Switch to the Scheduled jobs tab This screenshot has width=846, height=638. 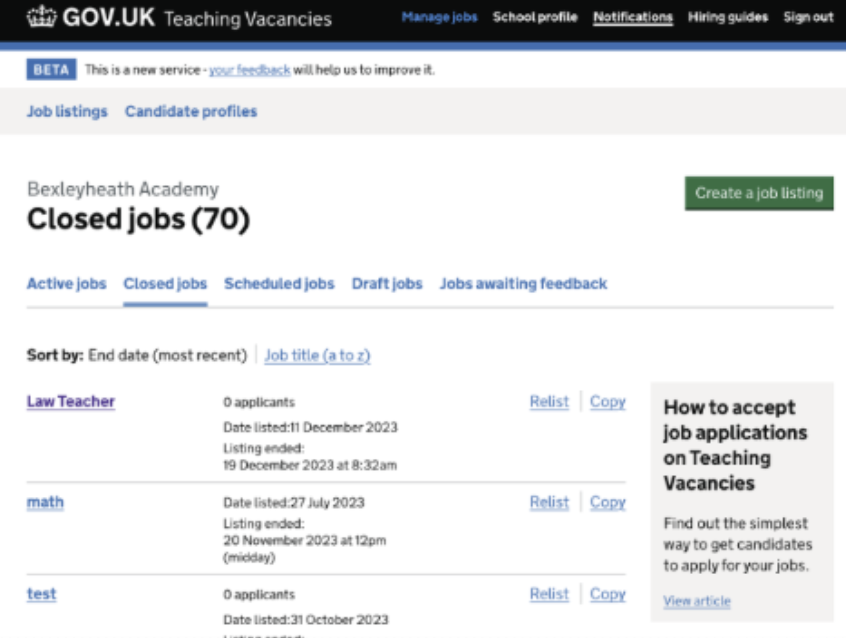[279, 284]
